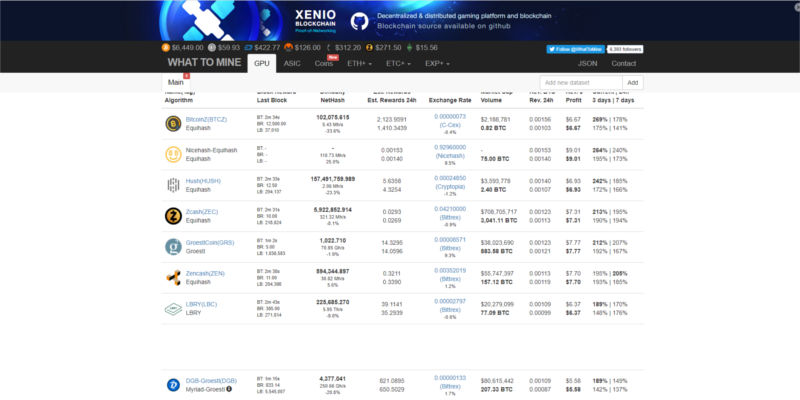Open the DGB-Groestl(DGB) coin link

pos(211,381)
